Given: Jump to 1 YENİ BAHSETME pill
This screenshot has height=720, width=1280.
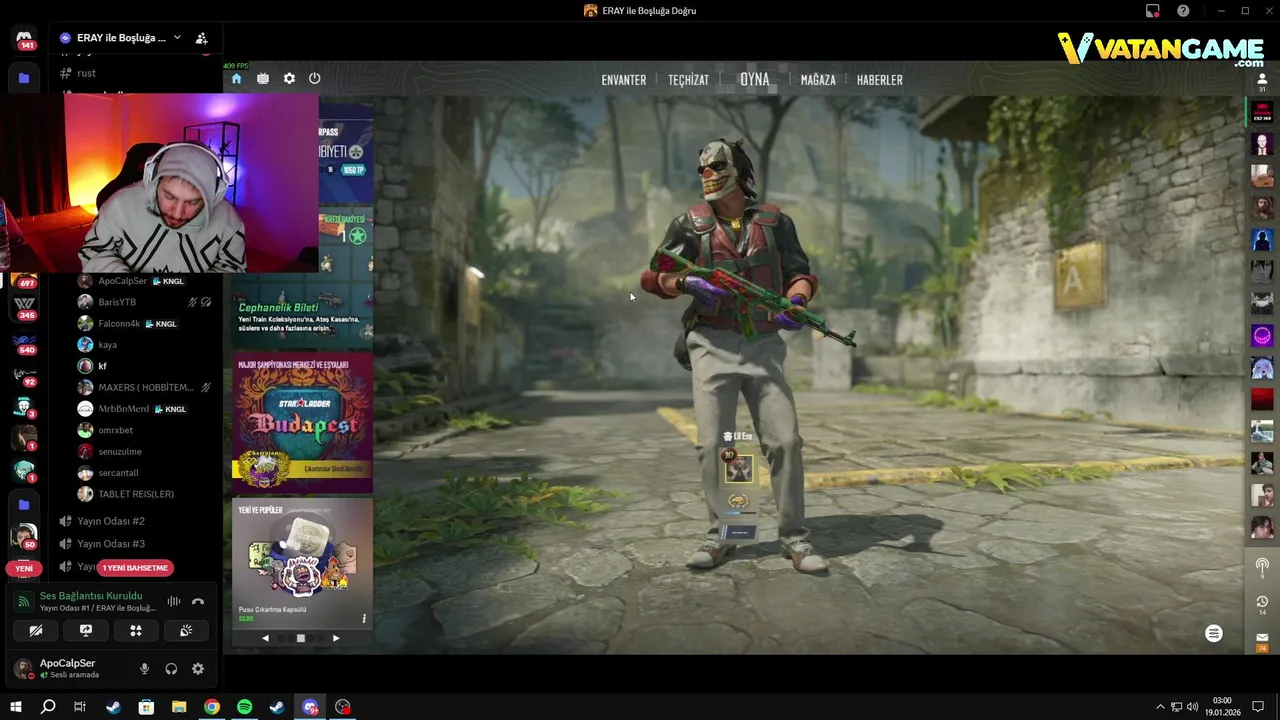Looking at the screenshot, I should 135,568.
